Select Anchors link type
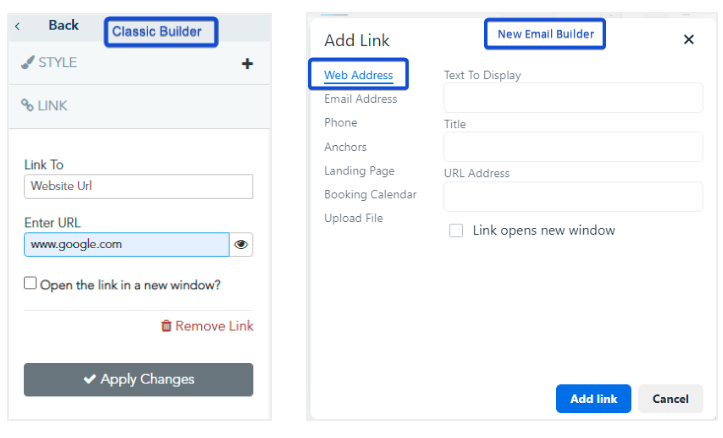The image size is (723, 438). pyautogui.click(x=345, y=147)
